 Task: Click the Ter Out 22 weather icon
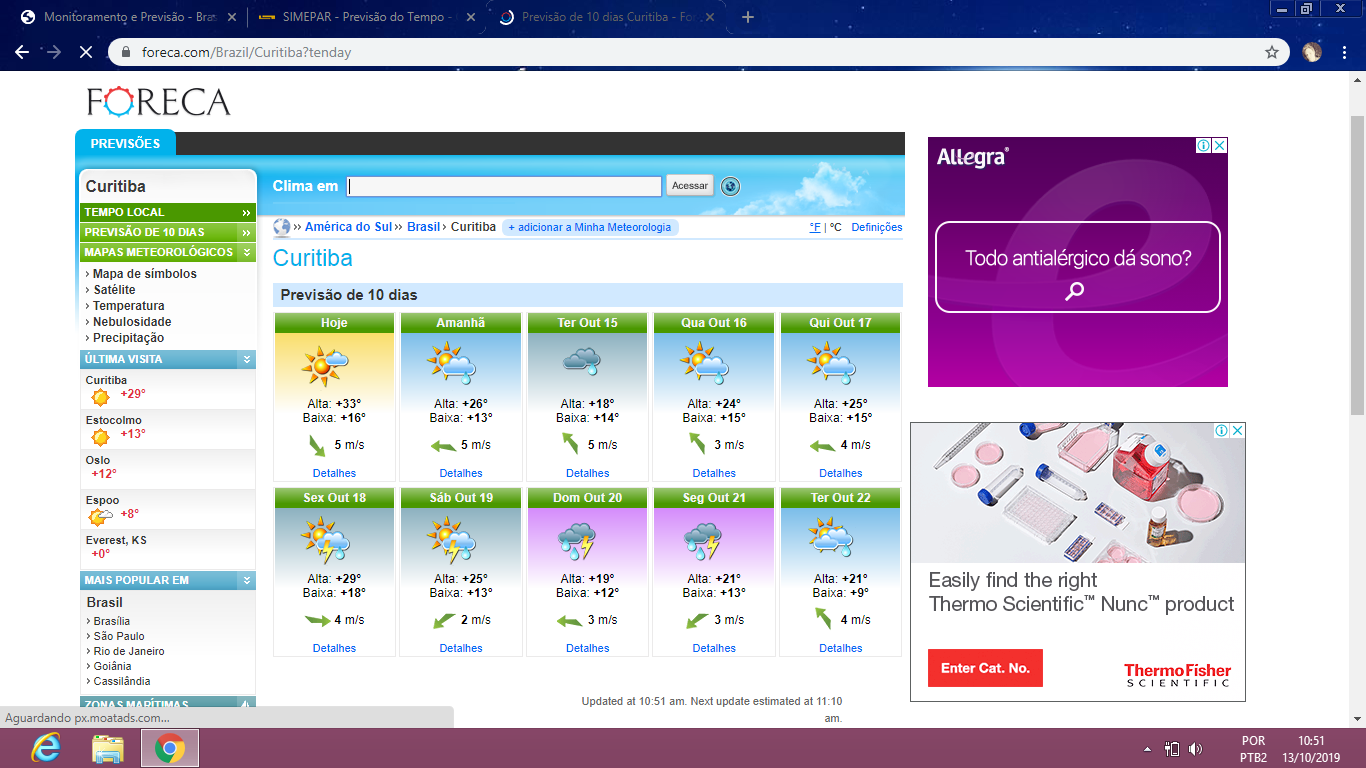point(832,538)
